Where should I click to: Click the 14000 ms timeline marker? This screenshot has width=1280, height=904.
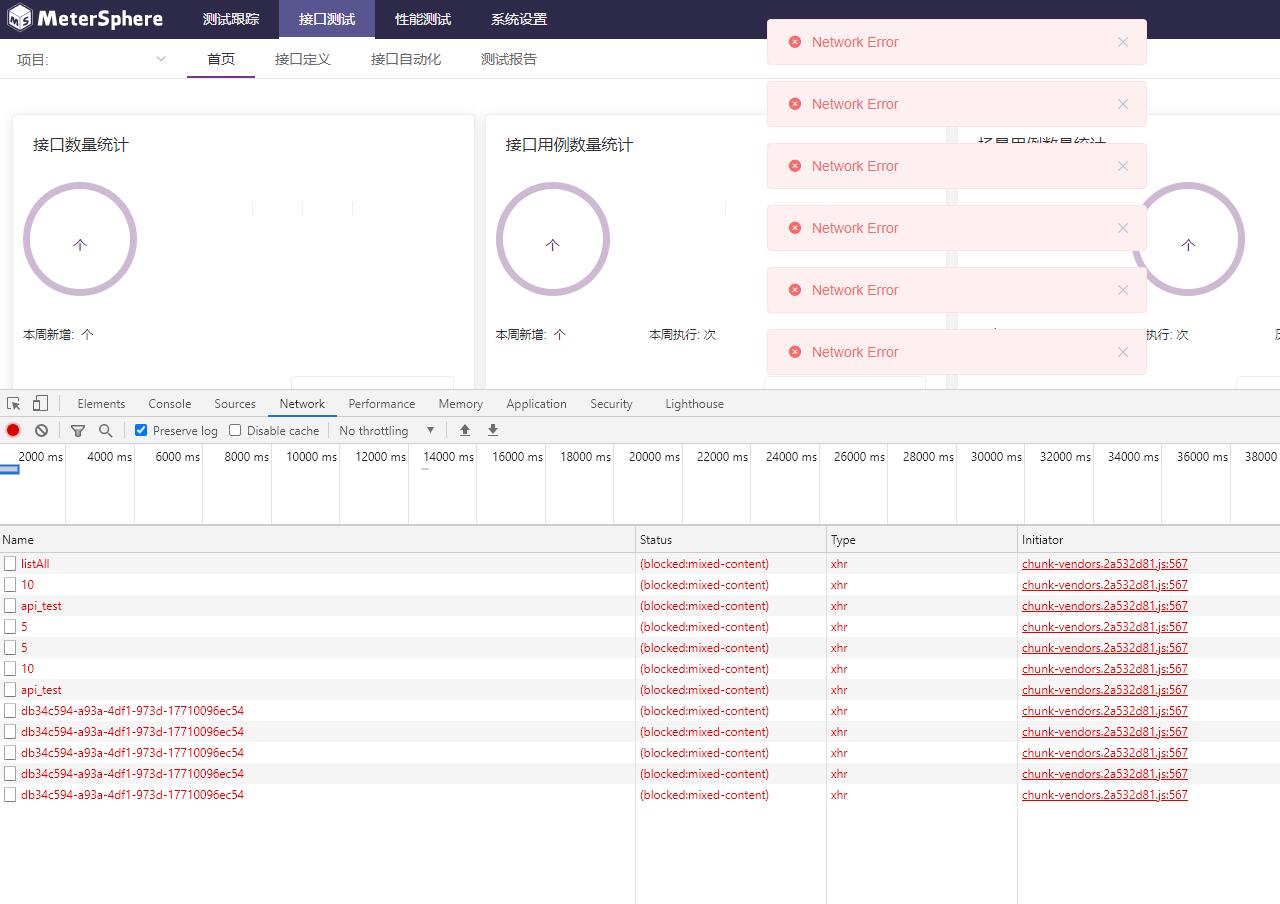coord(448,457)
